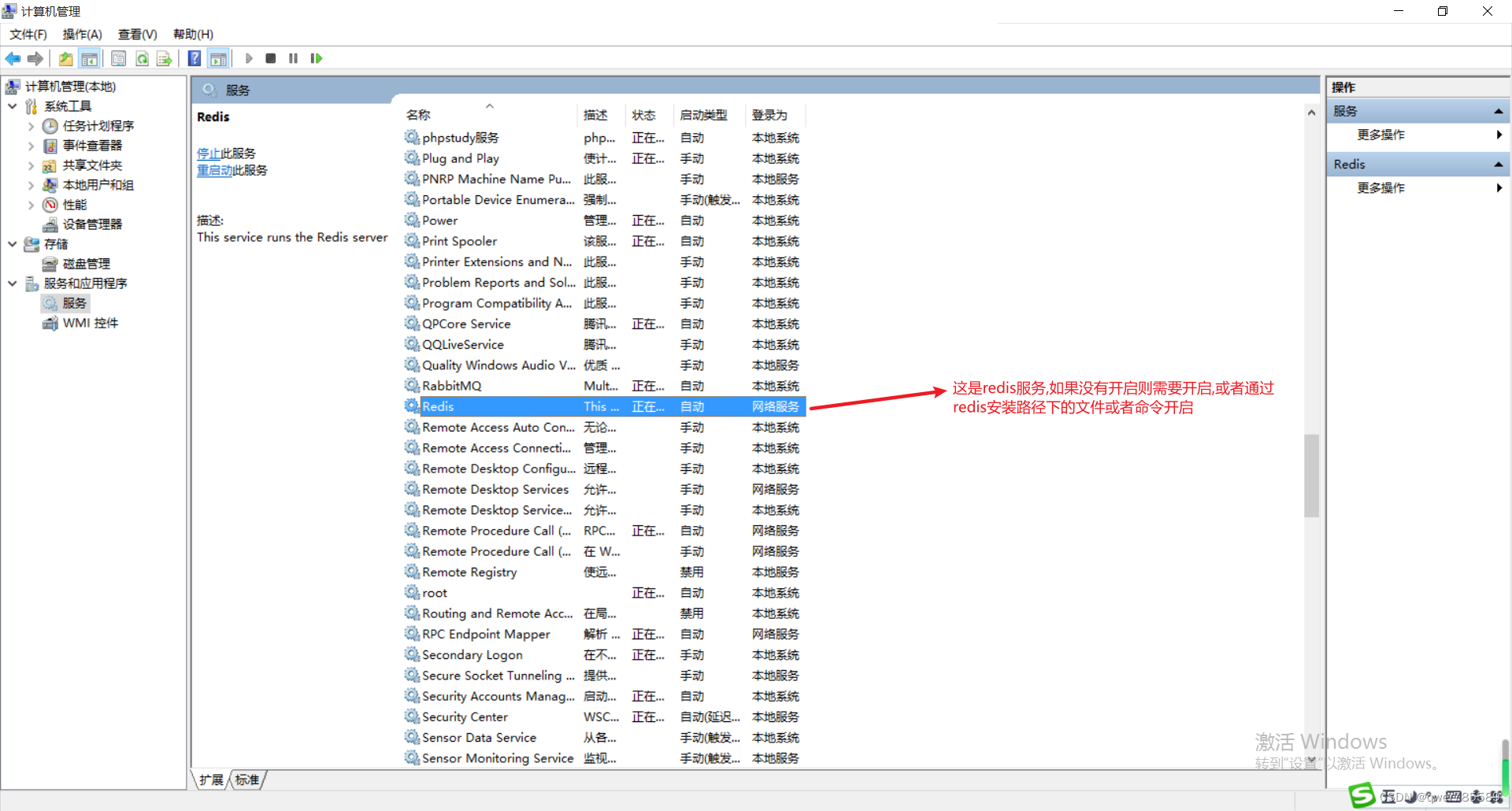Screen dimensions: 1512x811
Task: Select the Security Center service row
Action: pos(604,717)
